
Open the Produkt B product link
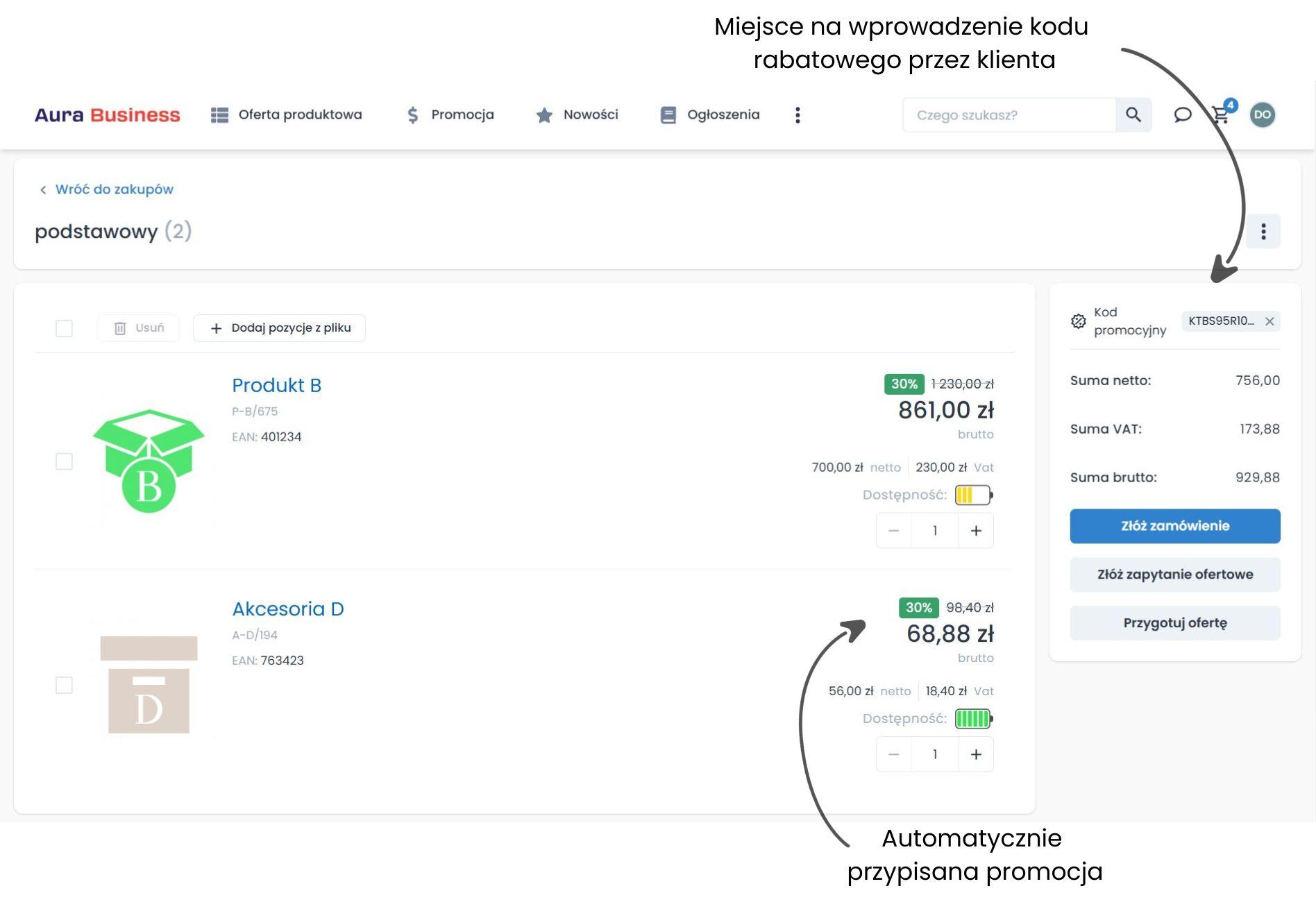point(276,385)
